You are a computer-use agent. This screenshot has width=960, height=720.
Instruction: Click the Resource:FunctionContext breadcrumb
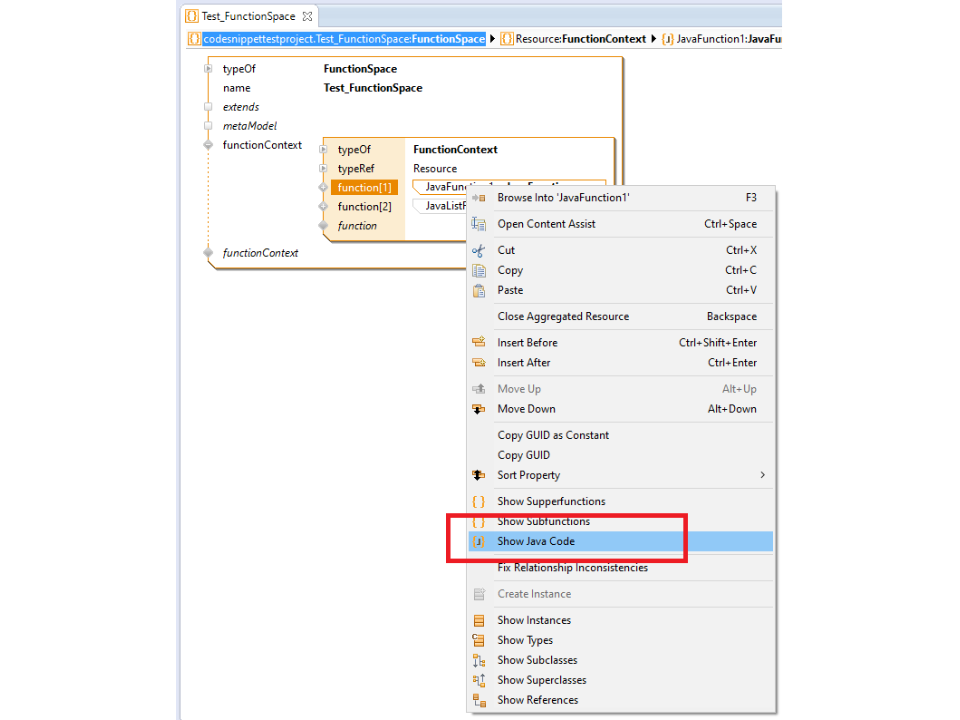pyautogui.click(x=573, y=39)
